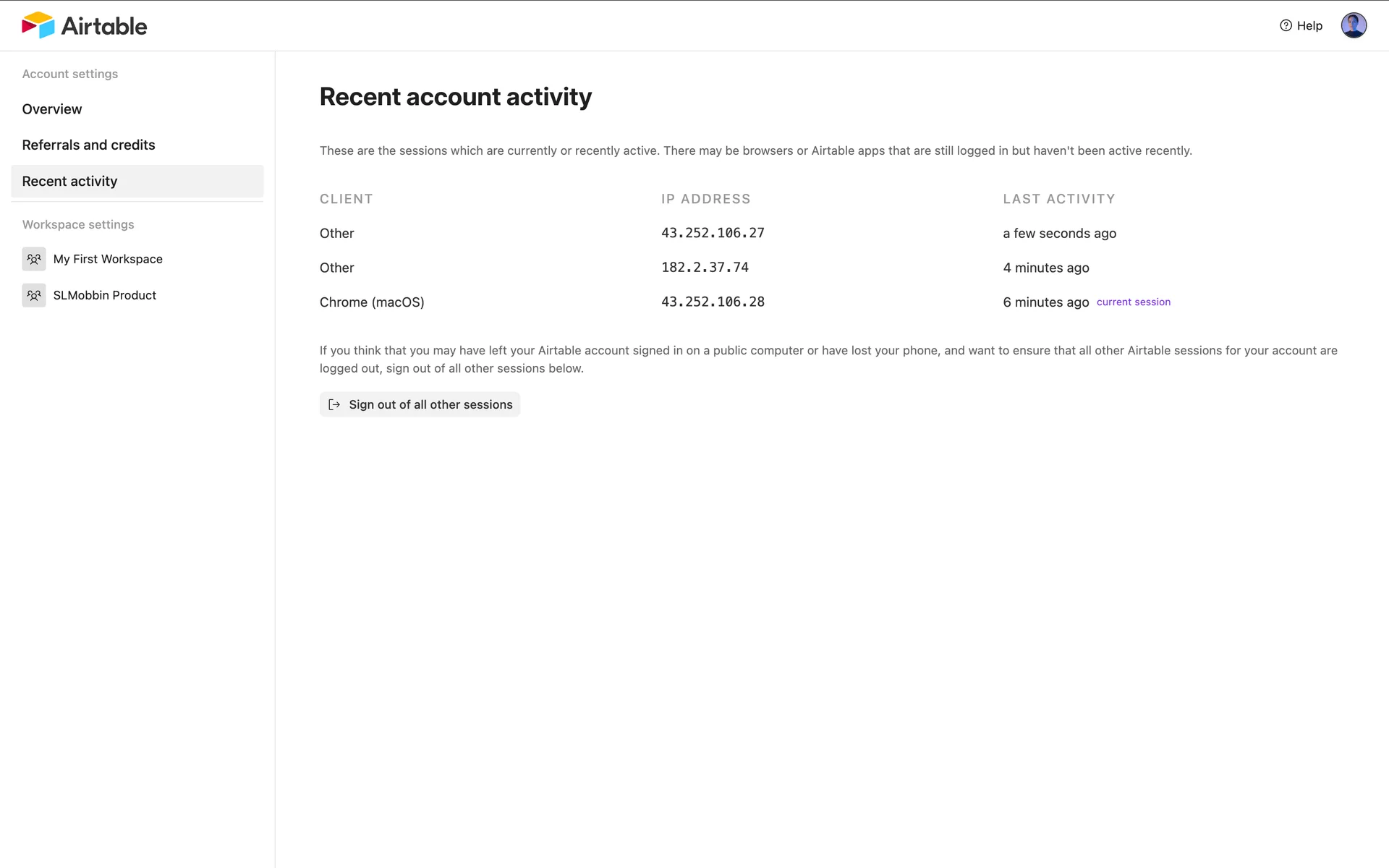Click the Recent account activity heading
The width and height of the screenshot is (1389, 868).
[x=455, y=97]
